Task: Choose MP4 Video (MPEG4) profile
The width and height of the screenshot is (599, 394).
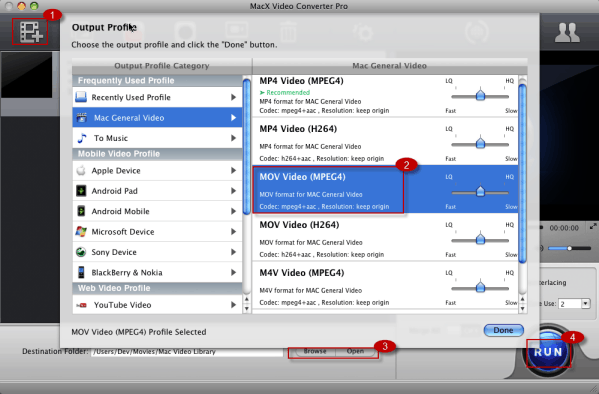Action: [385, 96]
